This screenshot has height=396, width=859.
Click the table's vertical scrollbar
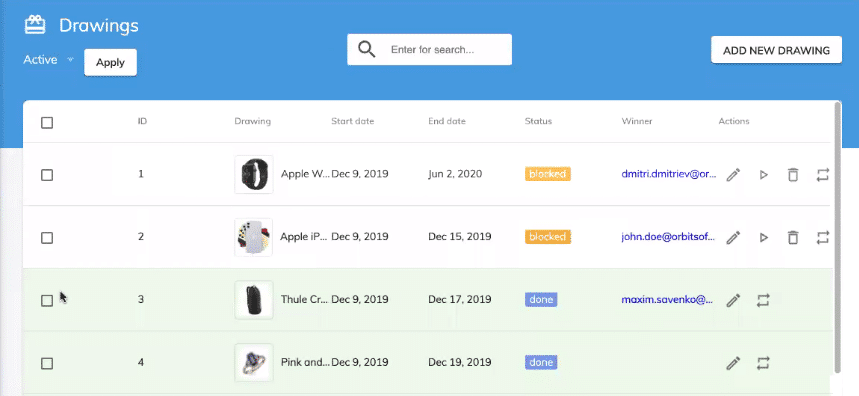tap(837, 237)
